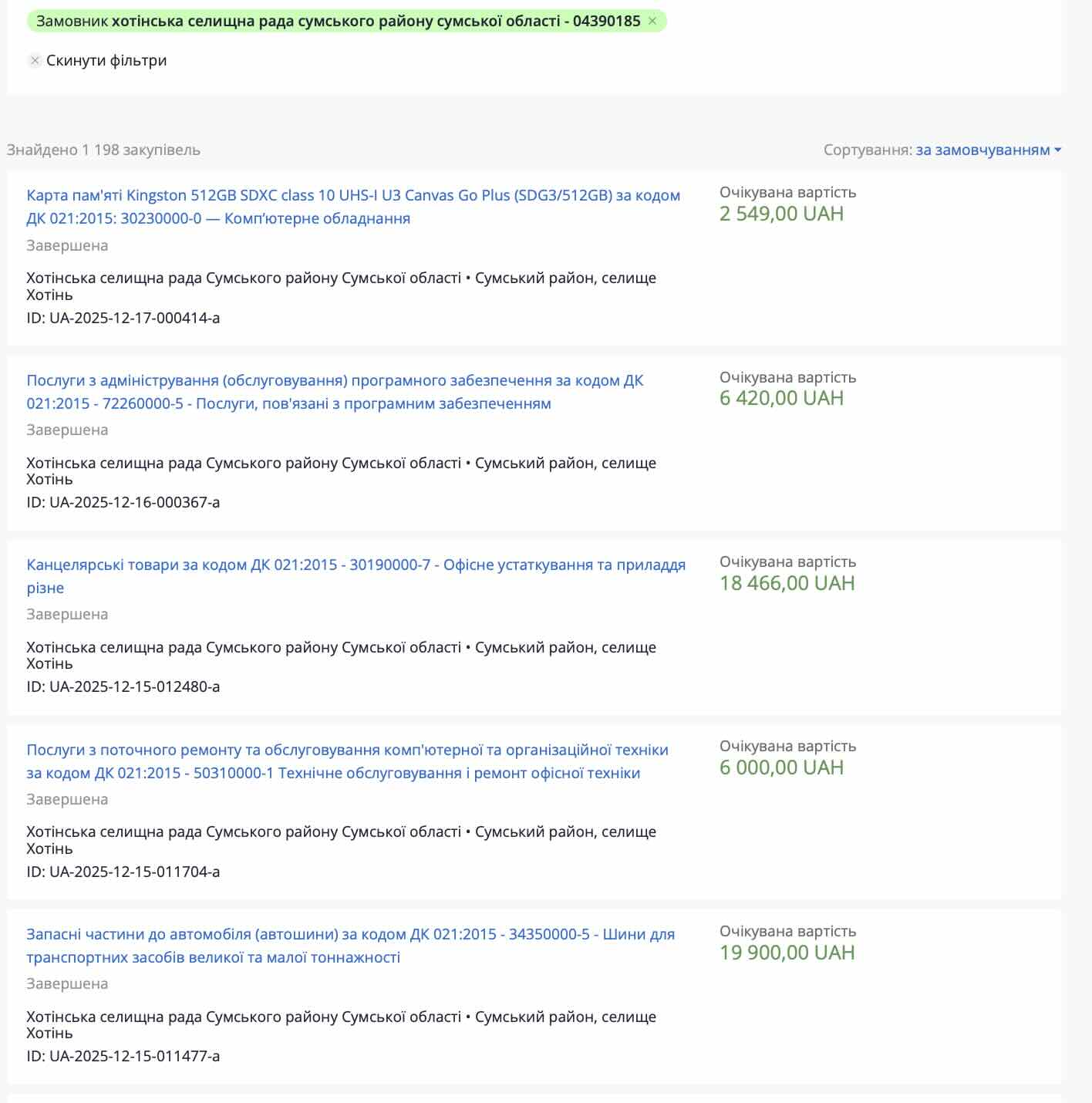Open the Канцелярські товари tender link

click(356, 565)
